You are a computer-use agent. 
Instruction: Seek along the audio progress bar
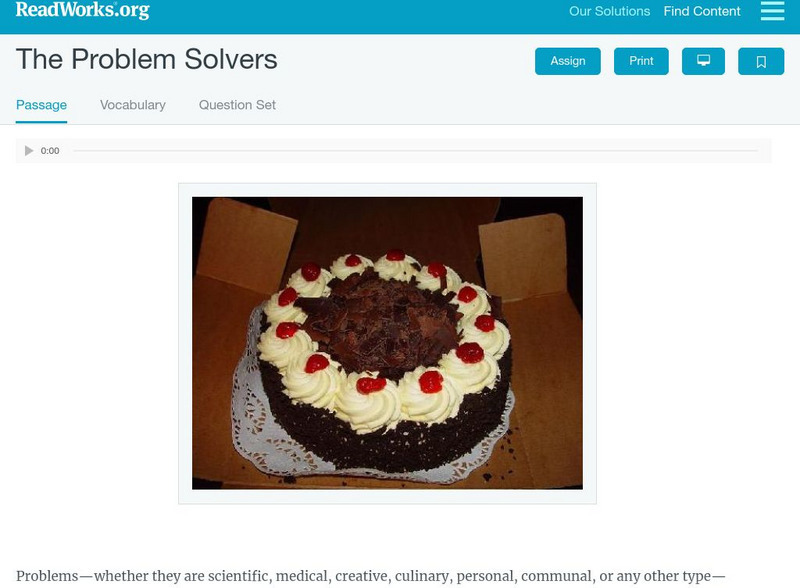point(415,151)
